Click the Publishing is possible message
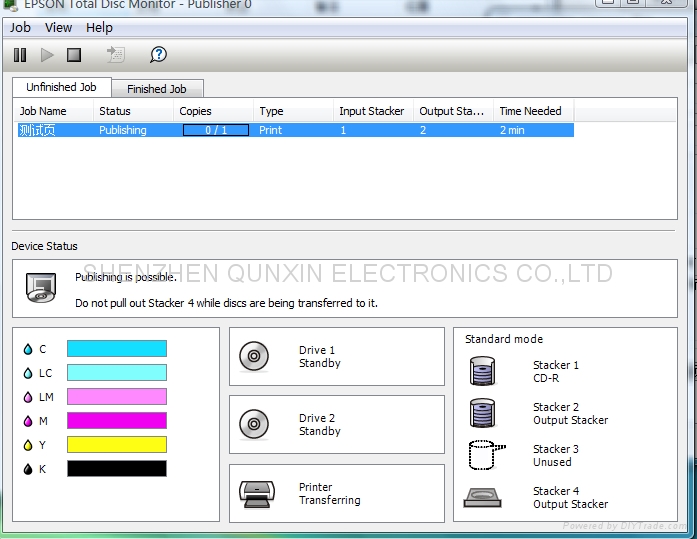 tap(126, 277)
